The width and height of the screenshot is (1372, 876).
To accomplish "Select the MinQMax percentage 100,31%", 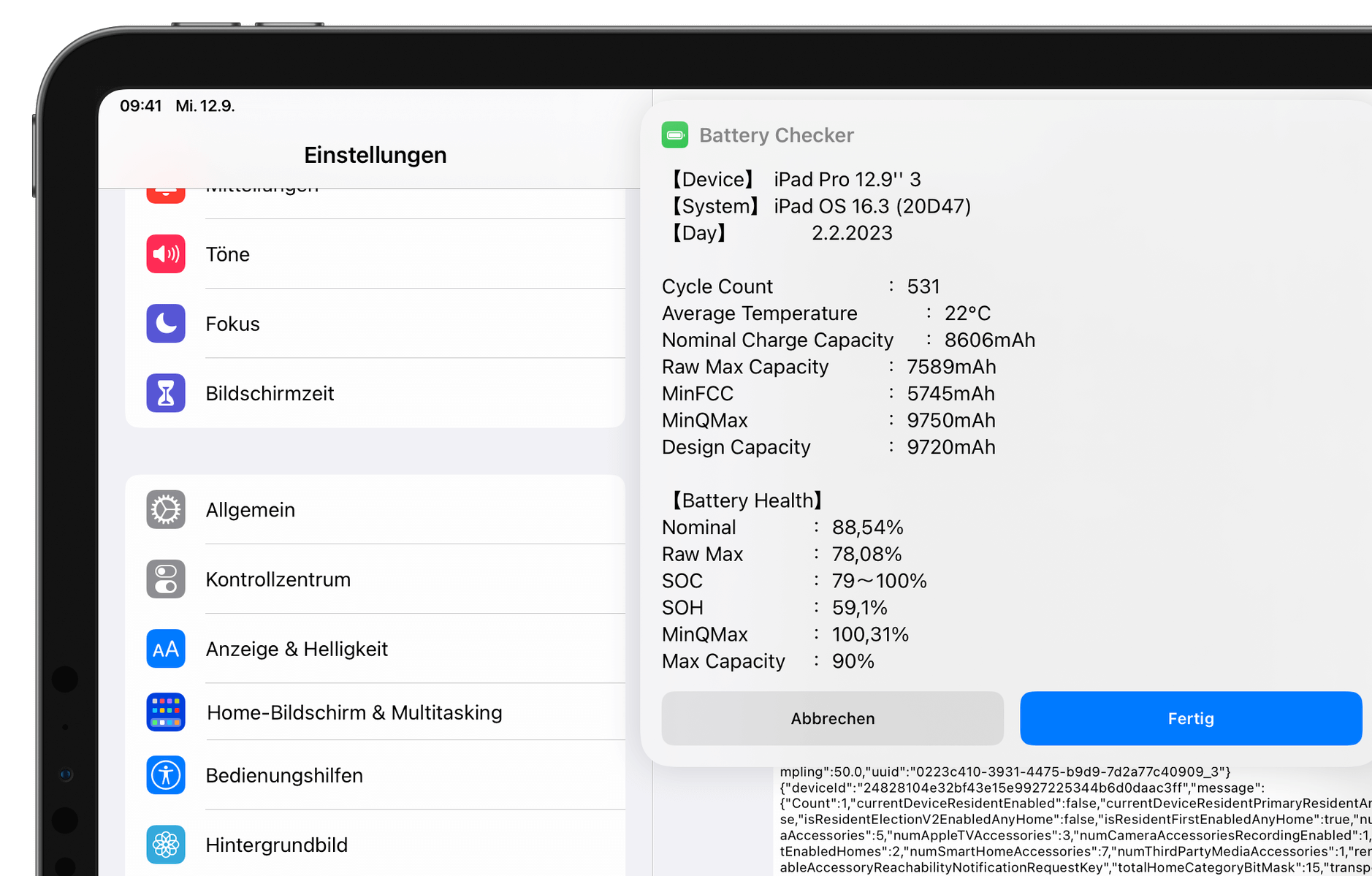I will (871, 634).
